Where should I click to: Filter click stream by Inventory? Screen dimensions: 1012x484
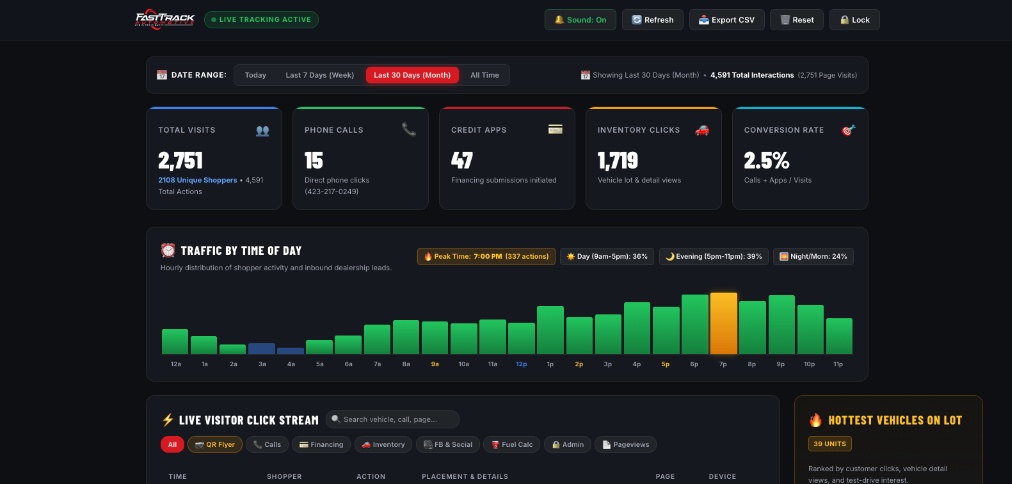(383, 445)
